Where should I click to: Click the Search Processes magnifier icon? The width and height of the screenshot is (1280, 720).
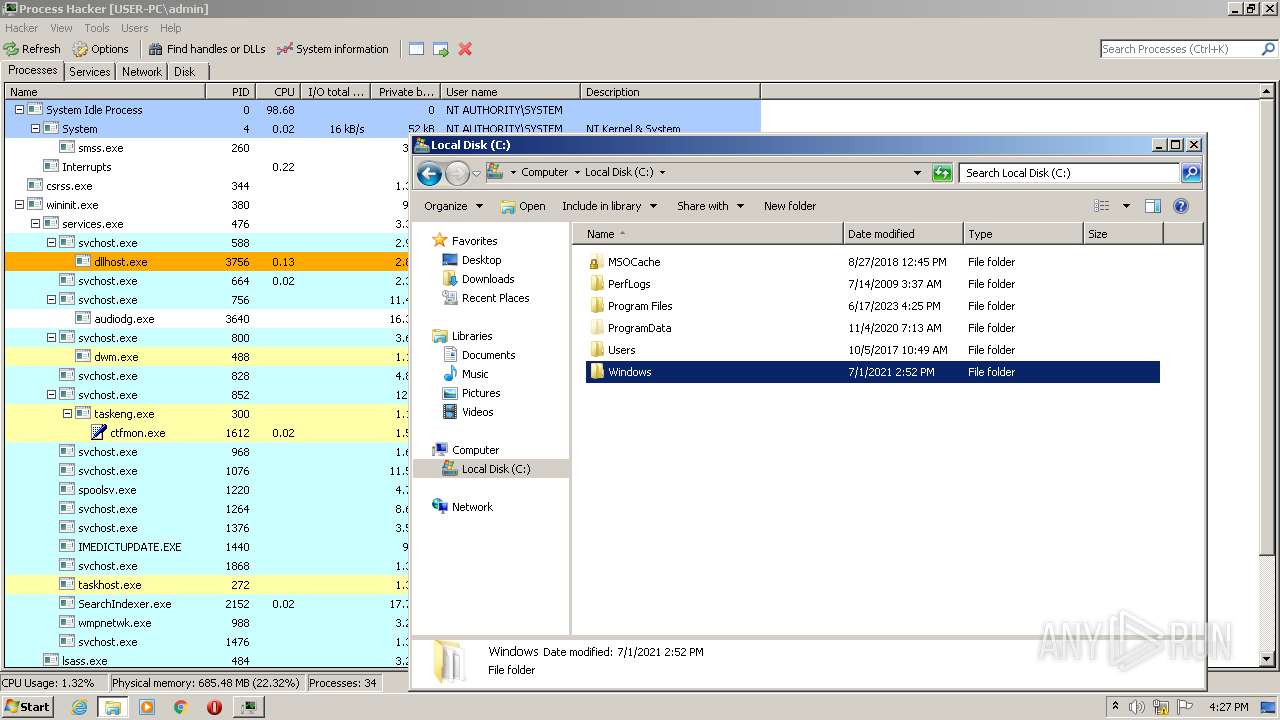1269,49
